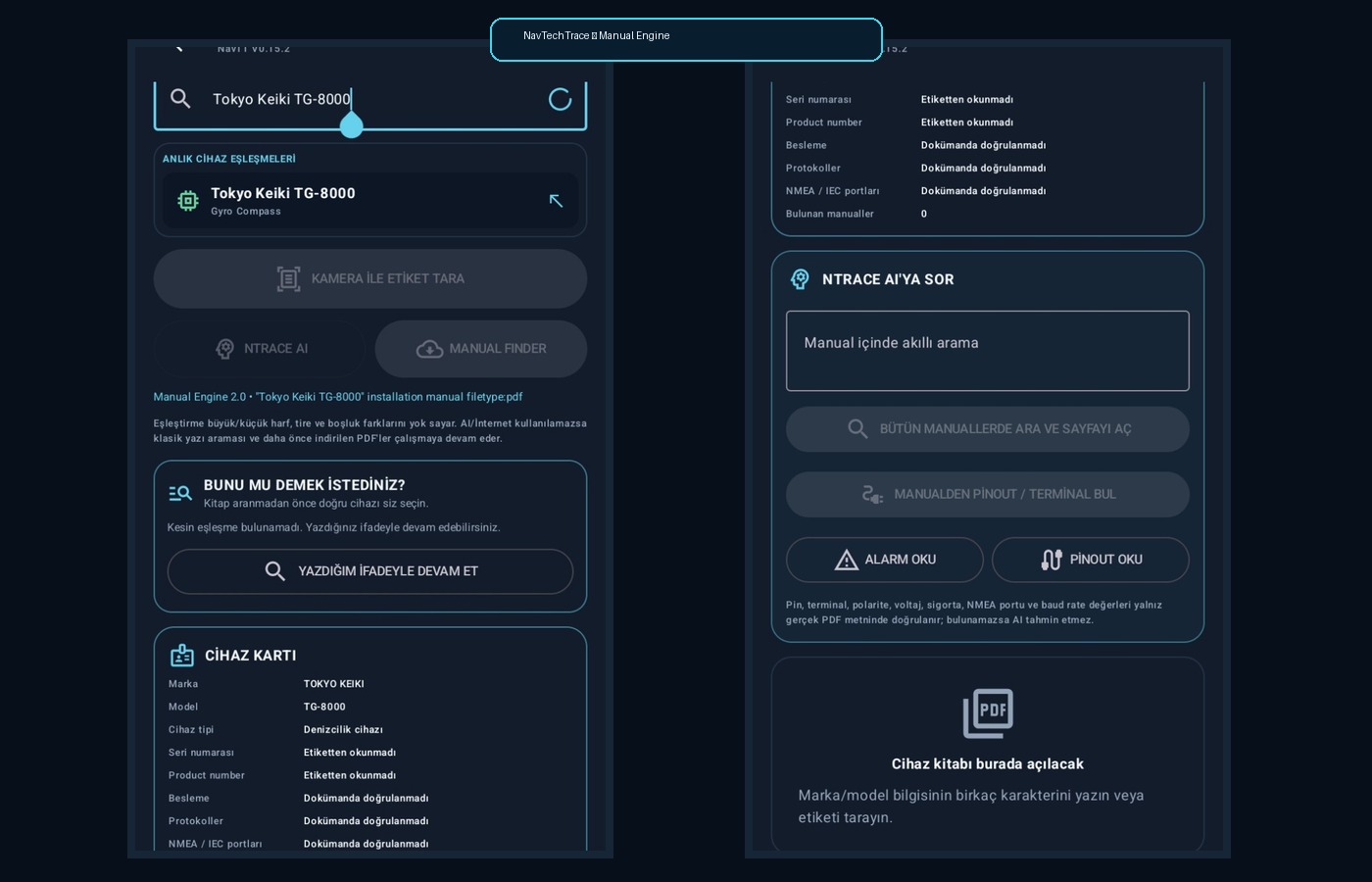
Task: Click the ANLIK CİHAZ EŞLEŞMELERİ header
Action: [x=229, y=159]
